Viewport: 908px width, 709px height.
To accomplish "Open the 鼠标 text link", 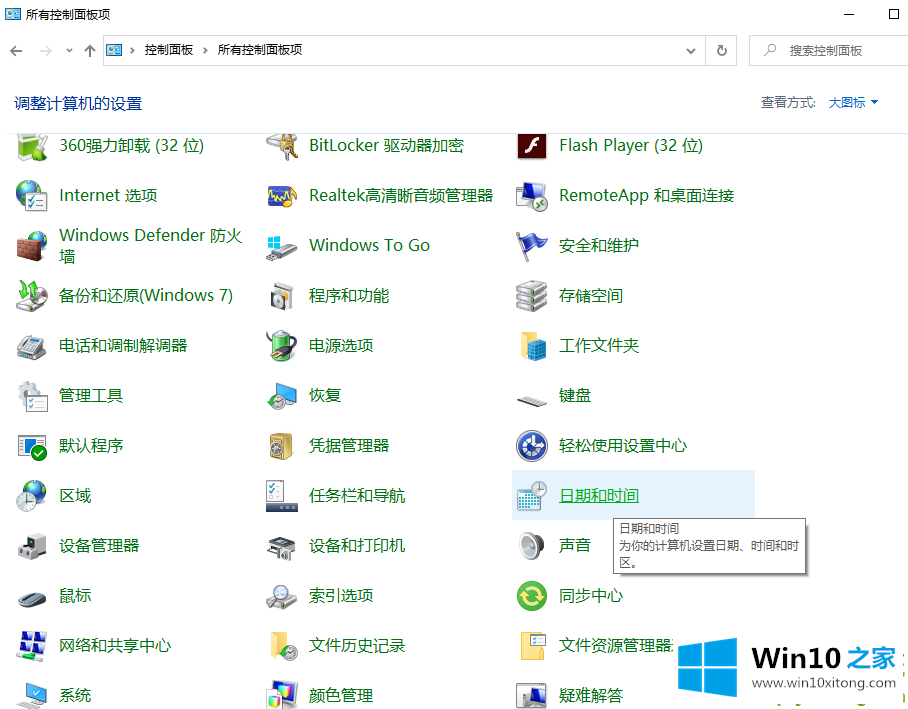I will [x=75, y=595].
